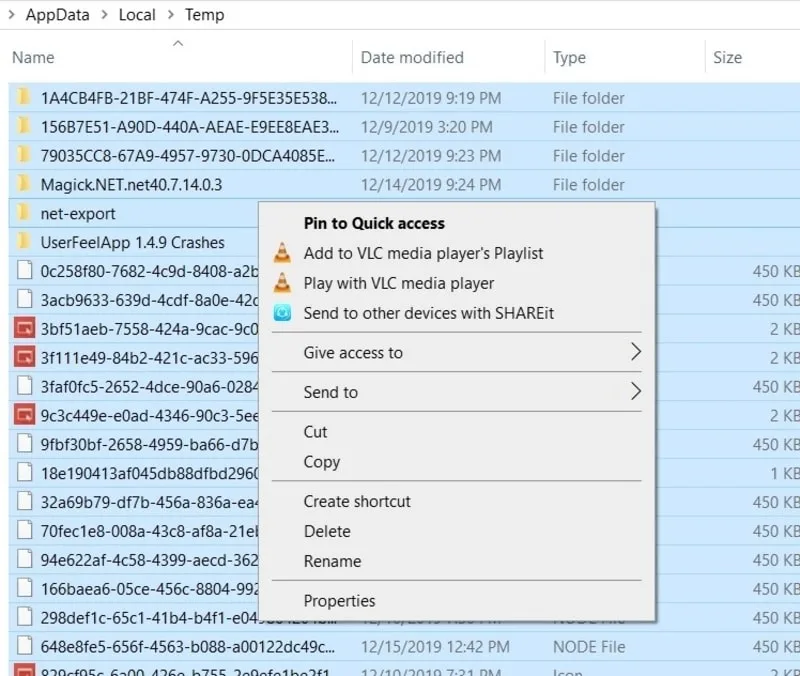Open chevron between Local and Temp
Viewport: 800px width, 676px height.
pyautogui.click(x=171, y=15)
